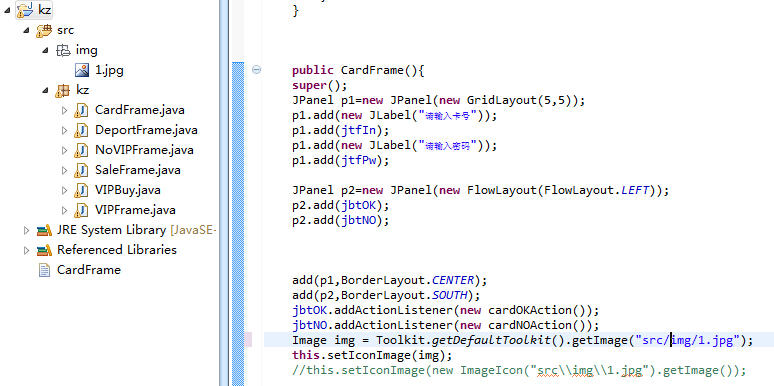Collapse the img package arrow
The width and height of the screenshot is (774, 386).
45,50
